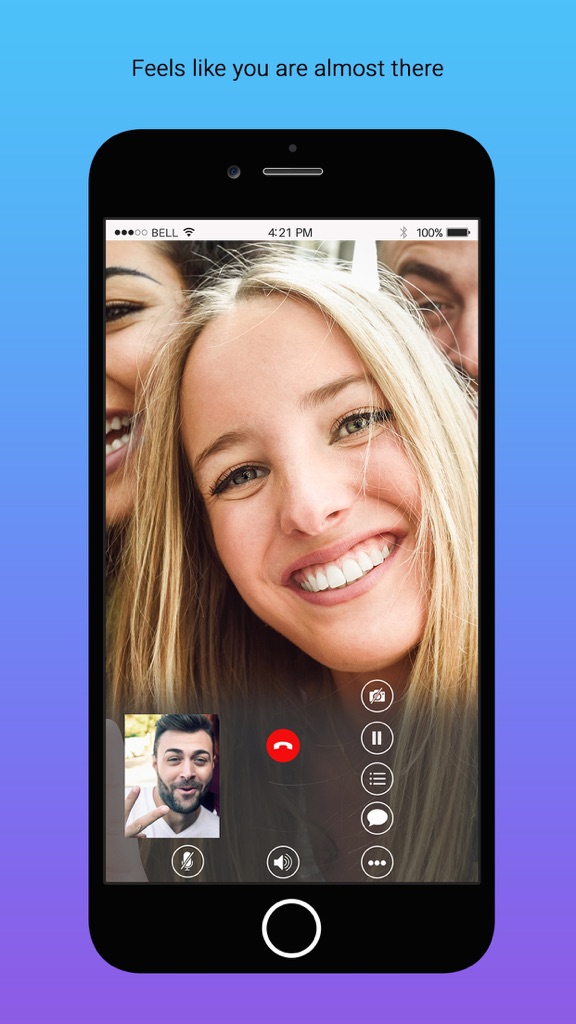End the call with the red hang-up button
The width and height of the screenshot is (576, 1024).
click(283, 745)
